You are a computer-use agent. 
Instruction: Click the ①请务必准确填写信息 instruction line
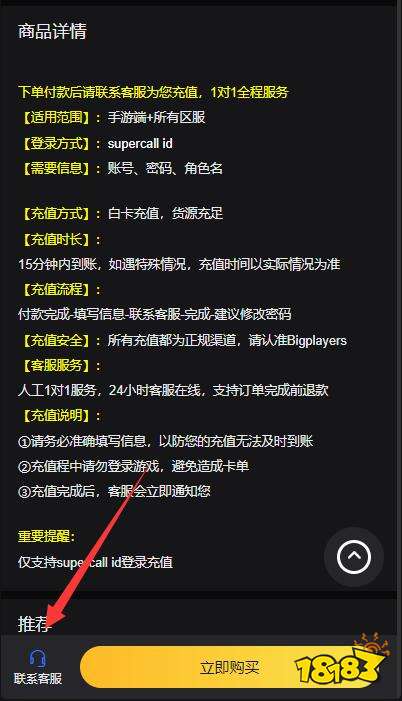coord(165,441)
